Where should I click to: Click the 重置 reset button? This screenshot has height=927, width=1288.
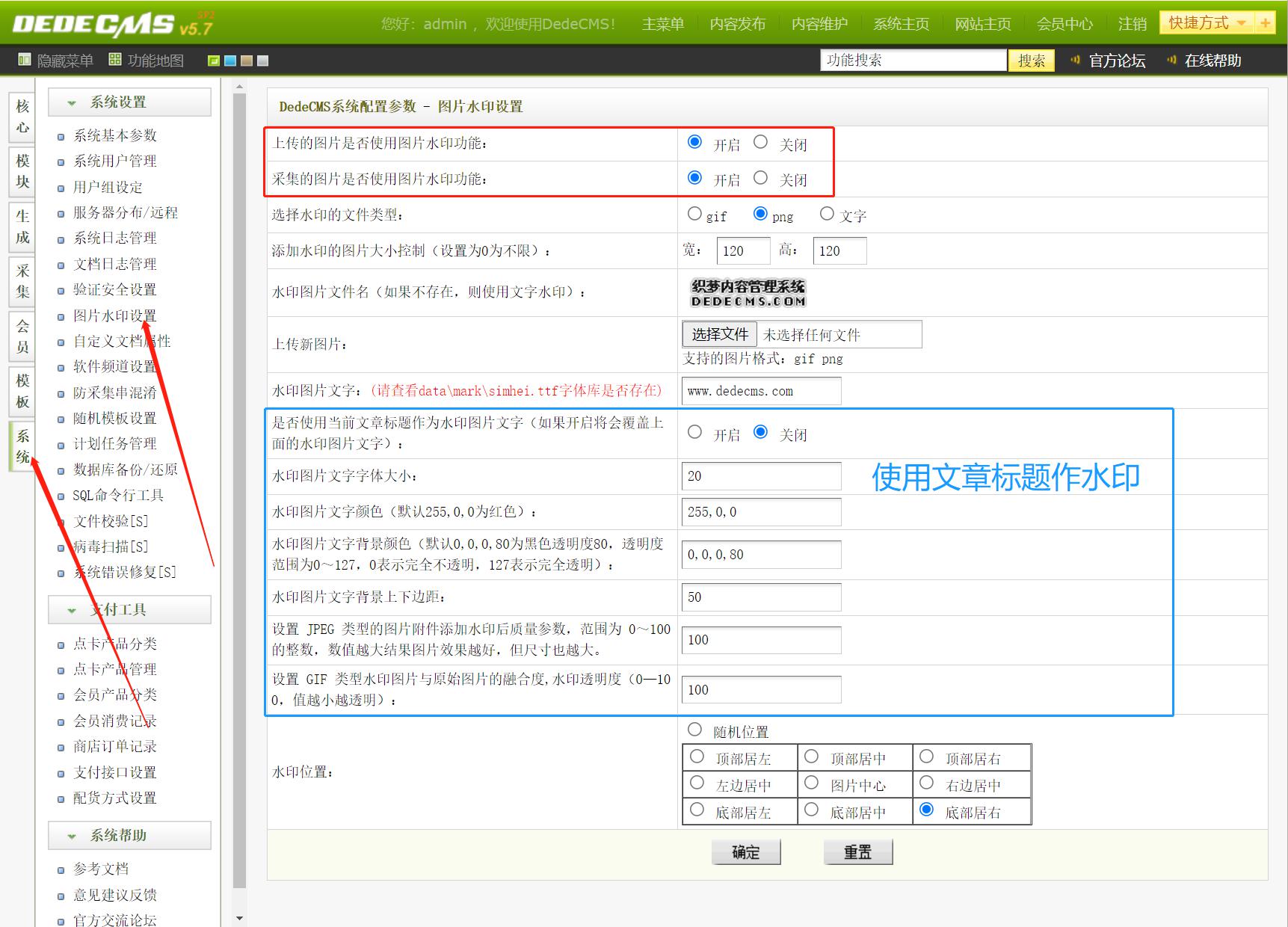pos(858,852)
